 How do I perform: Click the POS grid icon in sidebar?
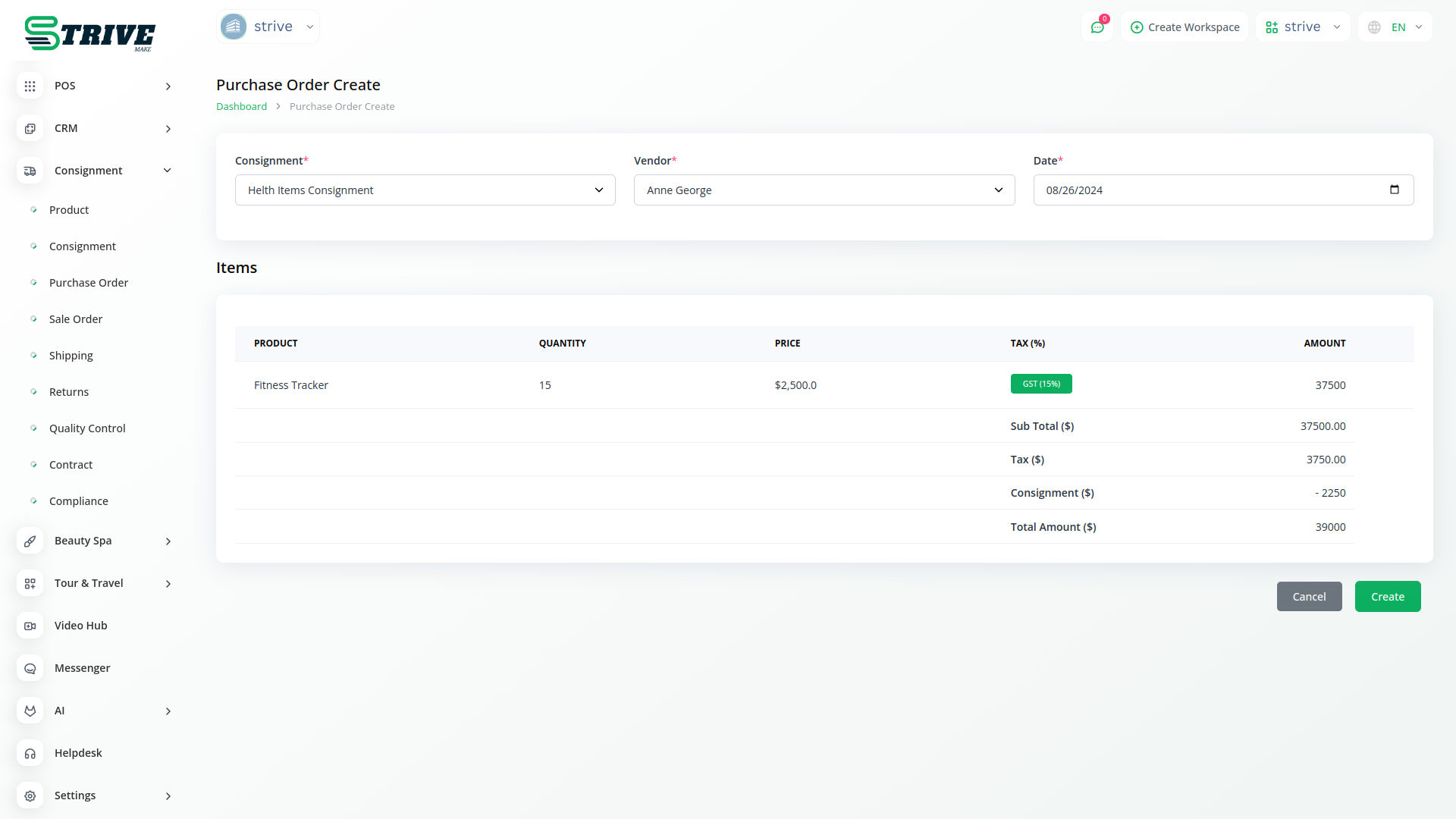30,86
